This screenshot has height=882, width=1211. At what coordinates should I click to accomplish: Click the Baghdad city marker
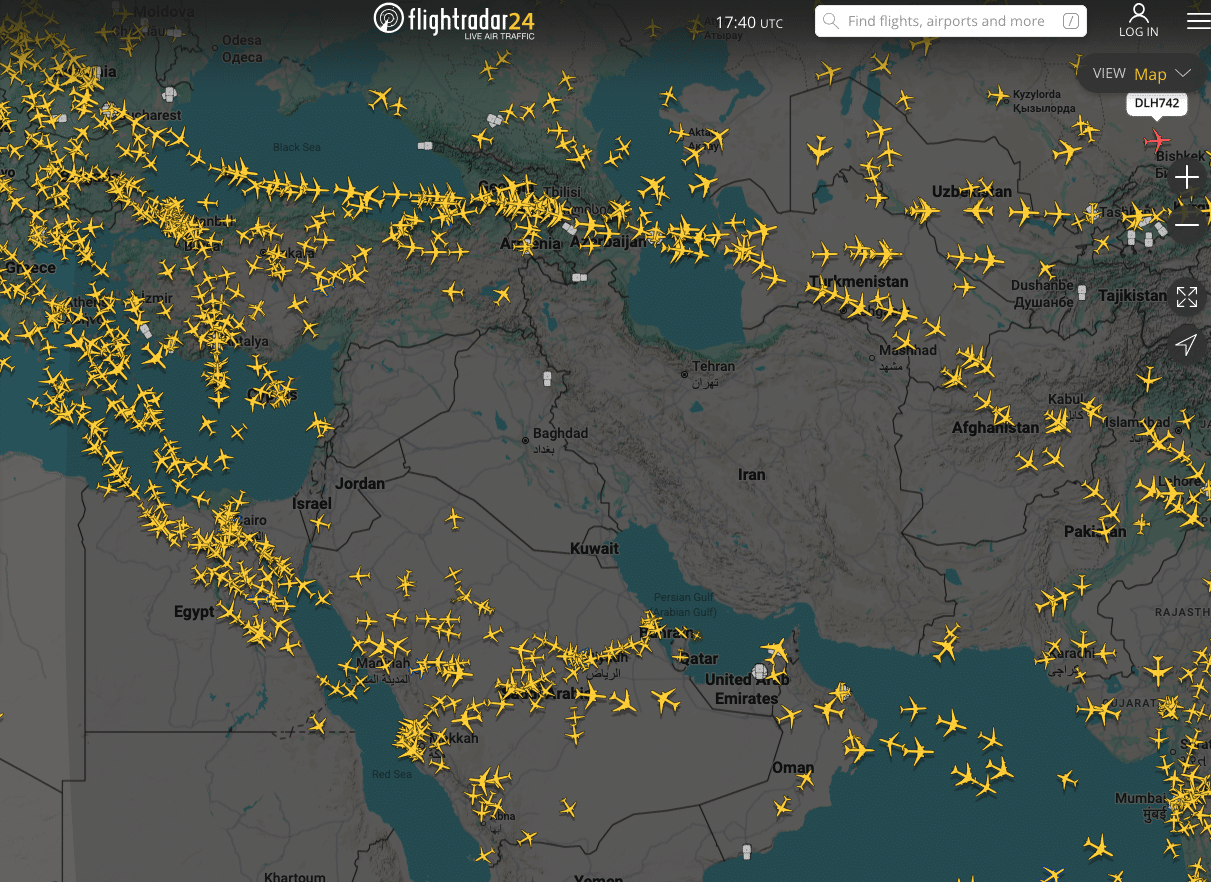(525, 440)
